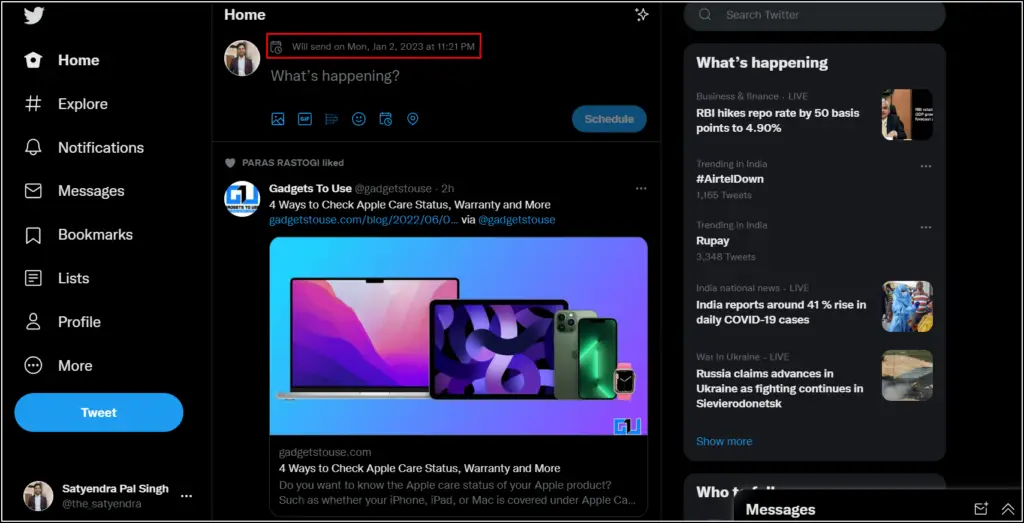The image size is (1024, 523).
Task: Open account menu next to Satyendra Pal Singh
Action: click(187, 496)
